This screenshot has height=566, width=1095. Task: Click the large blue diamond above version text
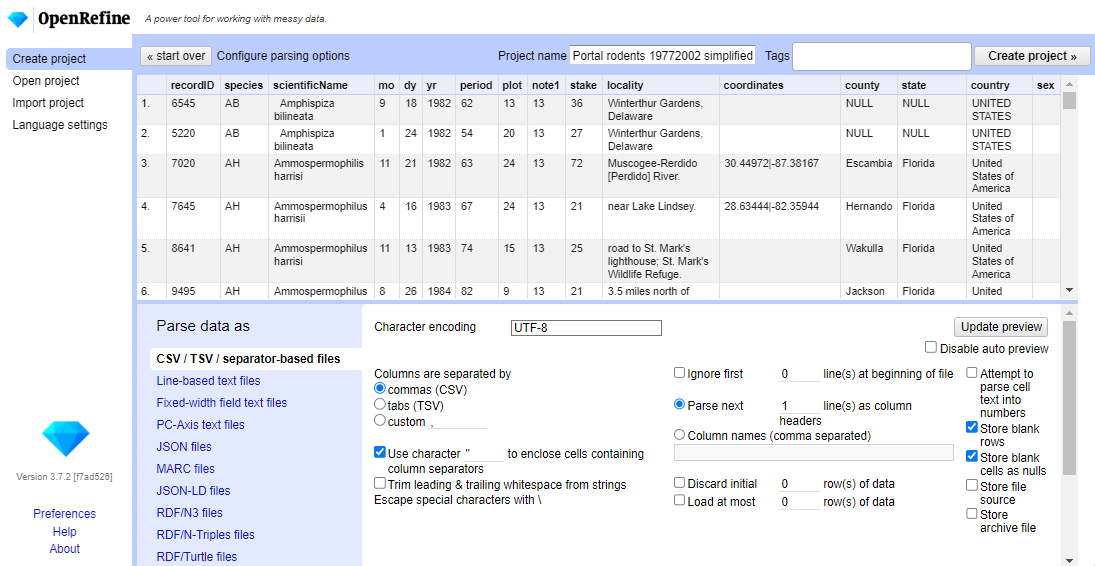(66, 440)
